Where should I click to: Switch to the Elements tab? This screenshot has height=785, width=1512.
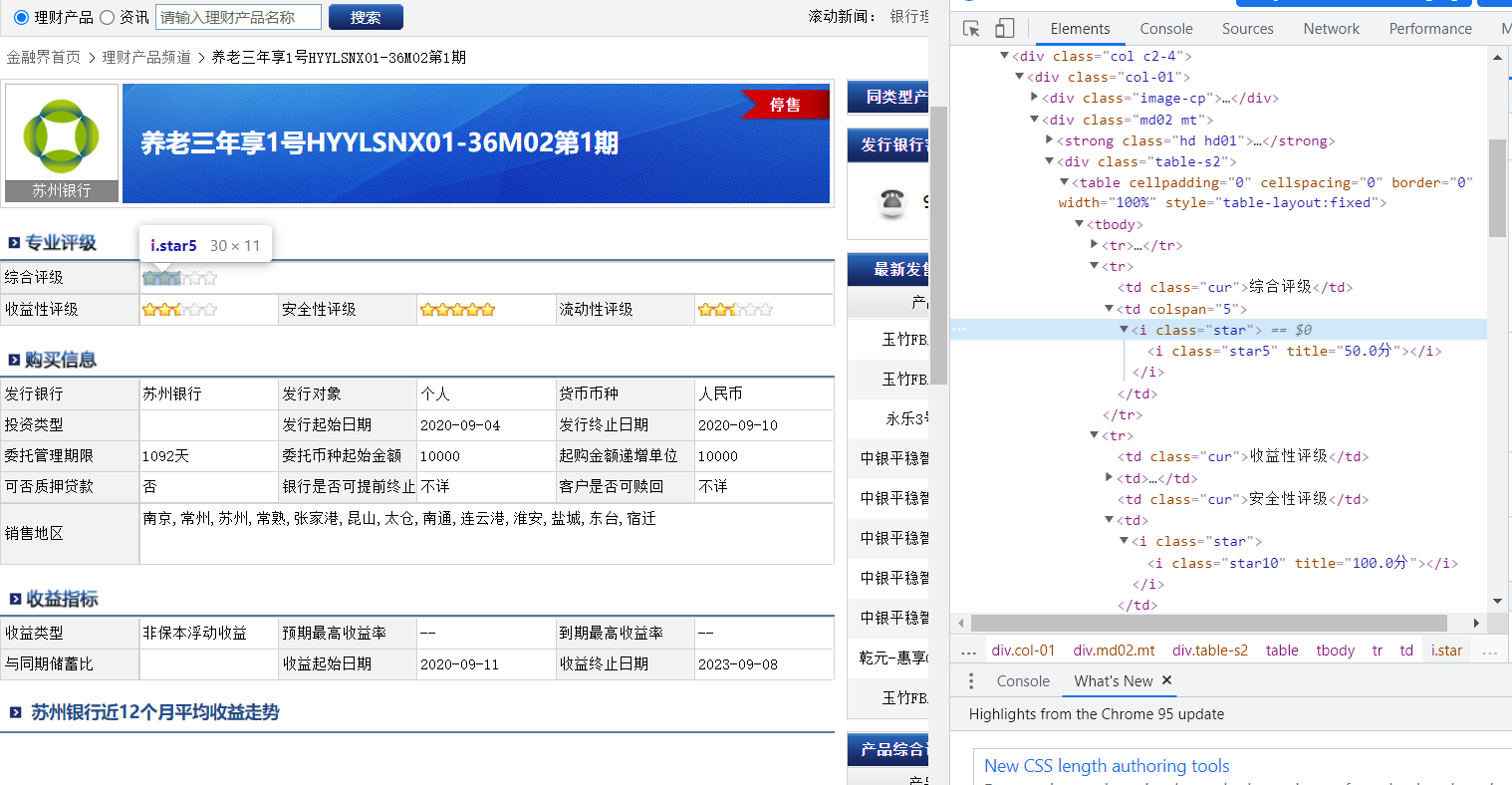[1080, 29]
